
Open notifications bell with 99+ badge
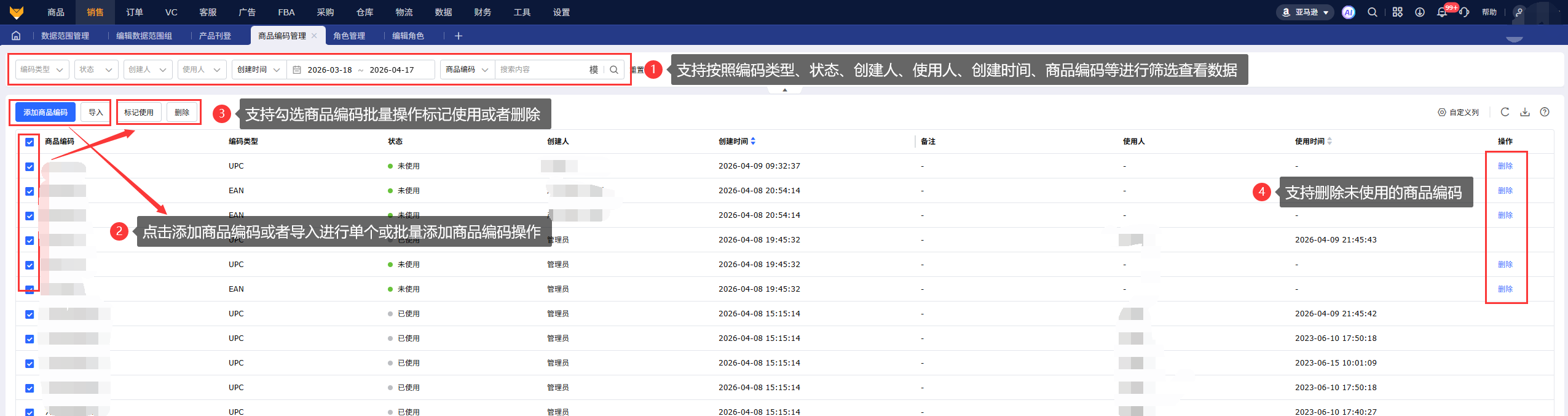tap(1442, 12)
